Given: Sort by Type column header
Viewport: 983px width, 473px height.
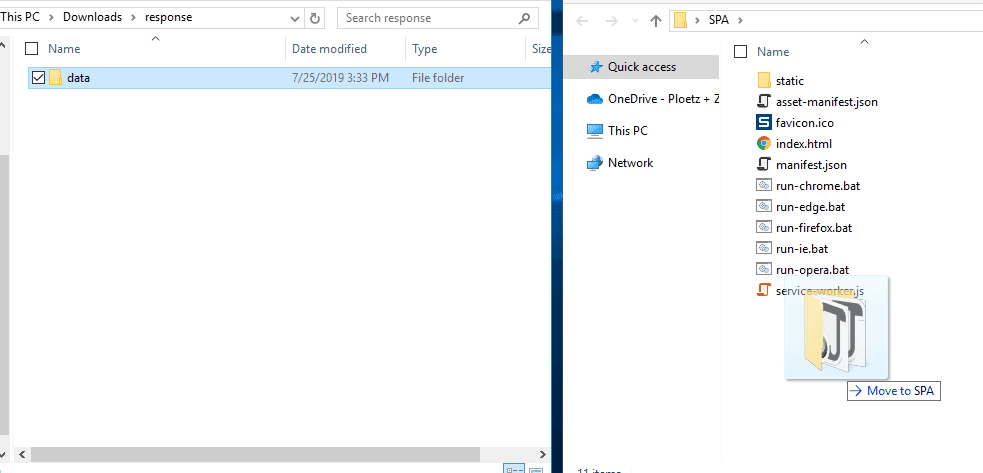Looking at the screenshot, I should (425, 48).
